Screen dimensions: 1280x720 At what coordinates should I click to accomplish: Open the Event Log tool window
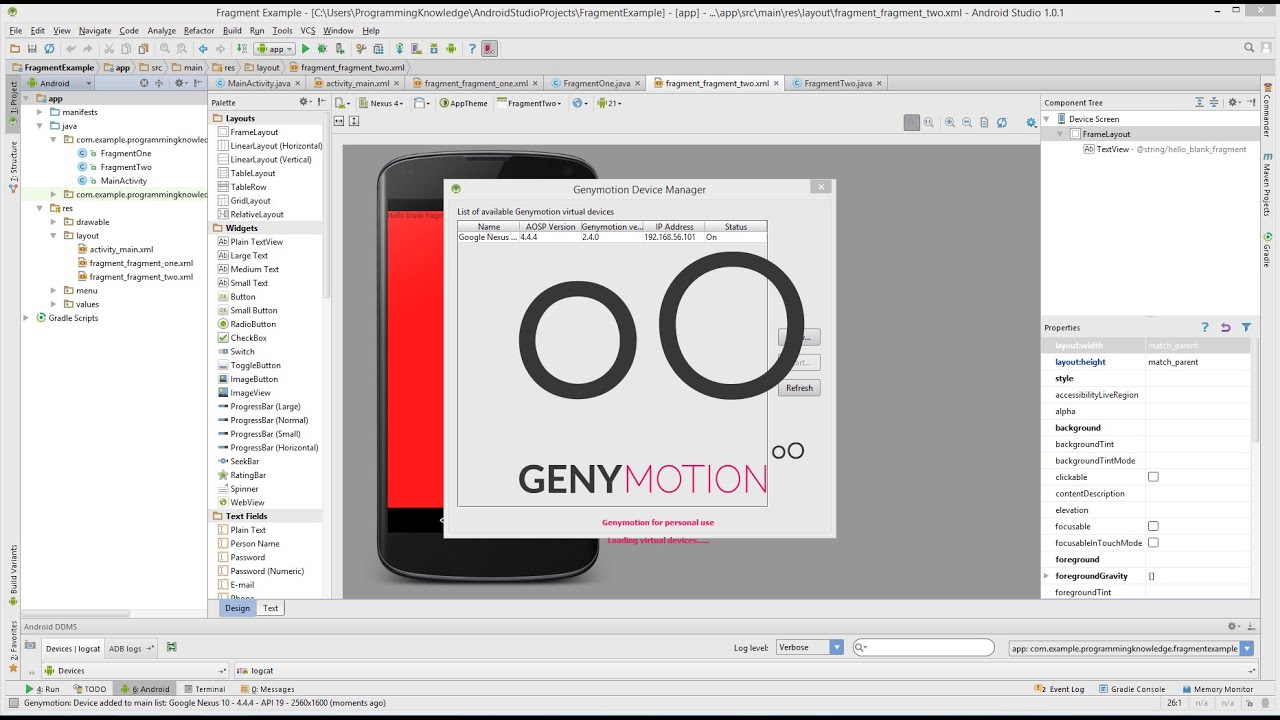pyautogui.click(x=1059, y=689)
